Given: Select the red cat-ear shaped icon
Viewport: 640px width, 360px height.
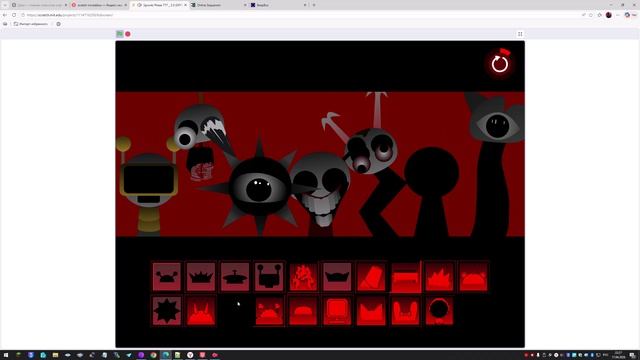Looking at the screenshot, I should [371, 311].
